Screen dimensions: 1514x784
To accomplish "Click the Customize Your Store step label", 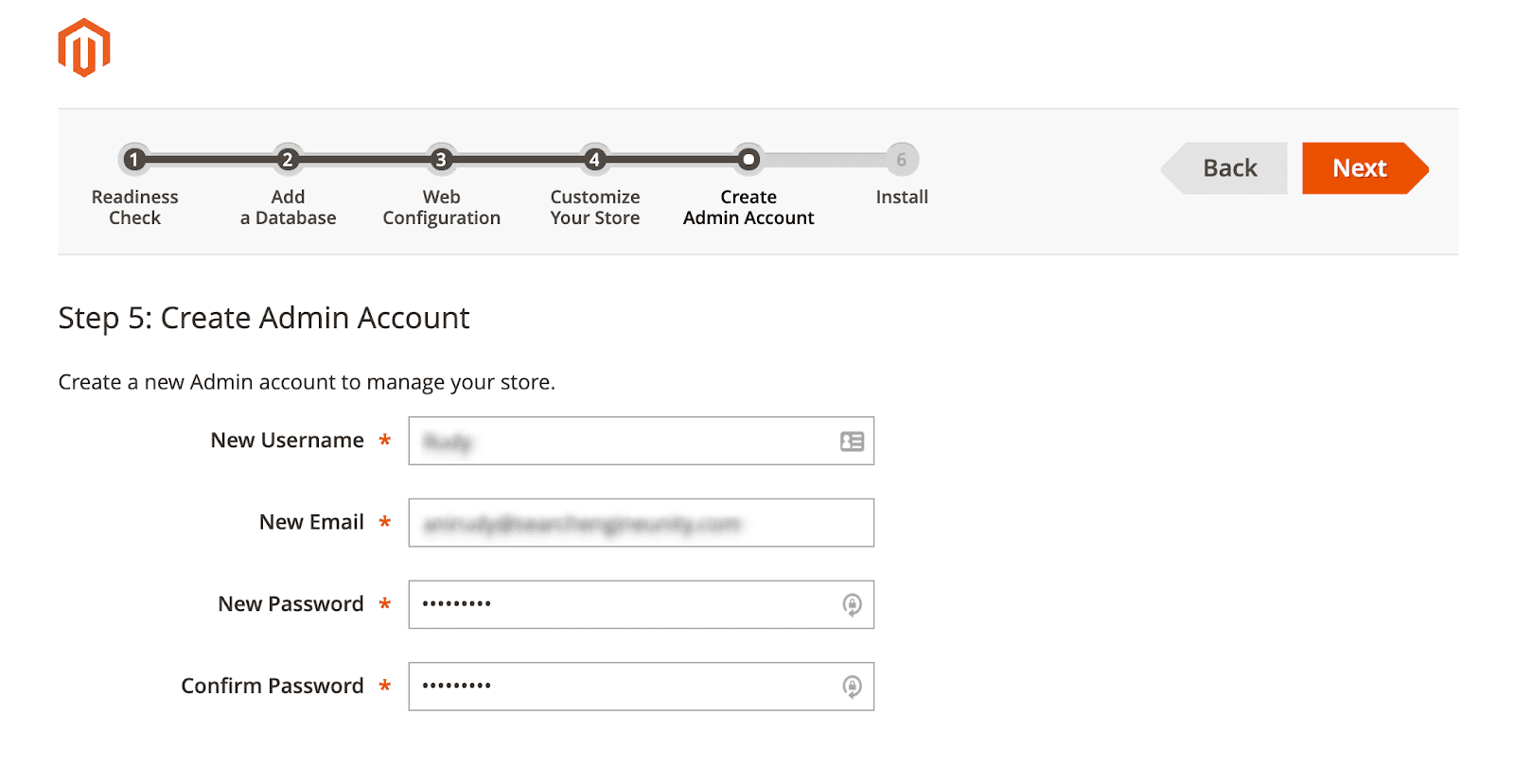I will click(x=595, y=207).
